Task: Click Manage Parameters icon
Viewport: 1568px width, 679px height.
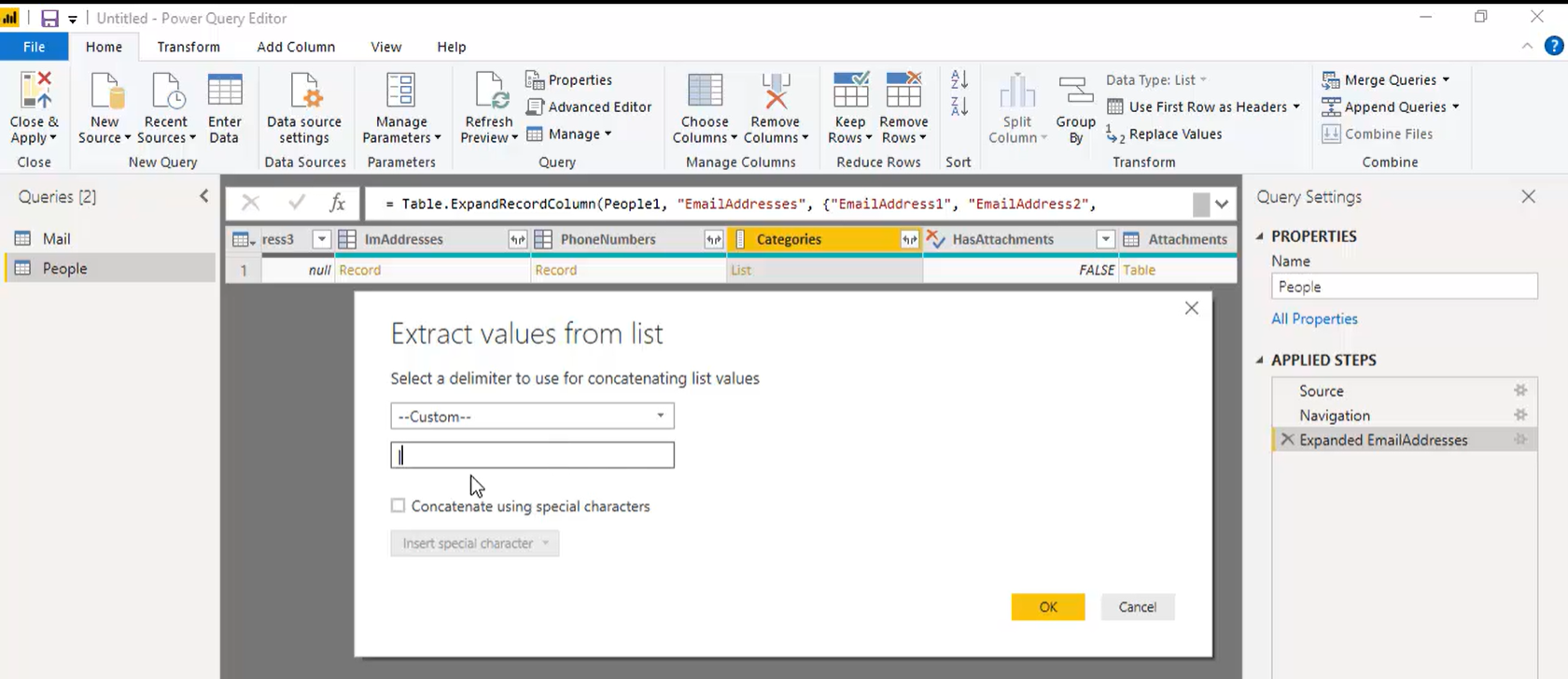Action: 401,92
